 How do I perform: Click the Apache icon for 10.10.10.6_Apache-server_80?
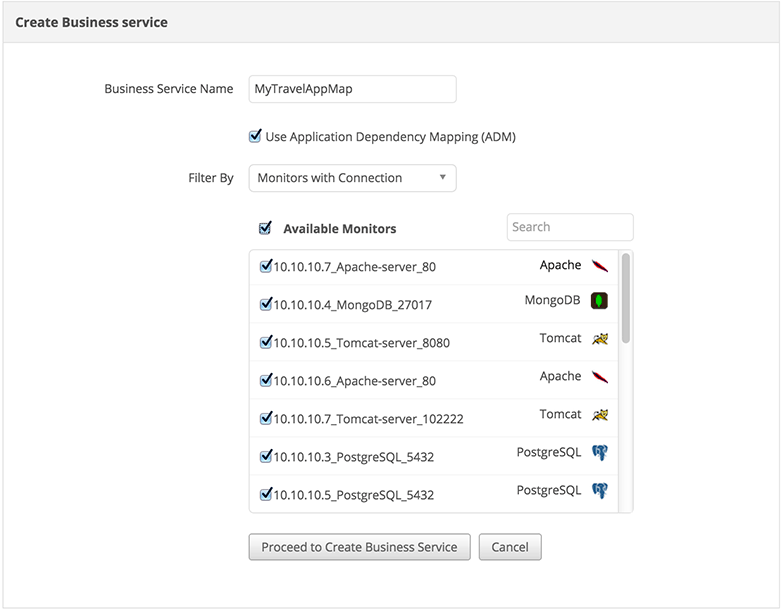click(x=600, y=377)
